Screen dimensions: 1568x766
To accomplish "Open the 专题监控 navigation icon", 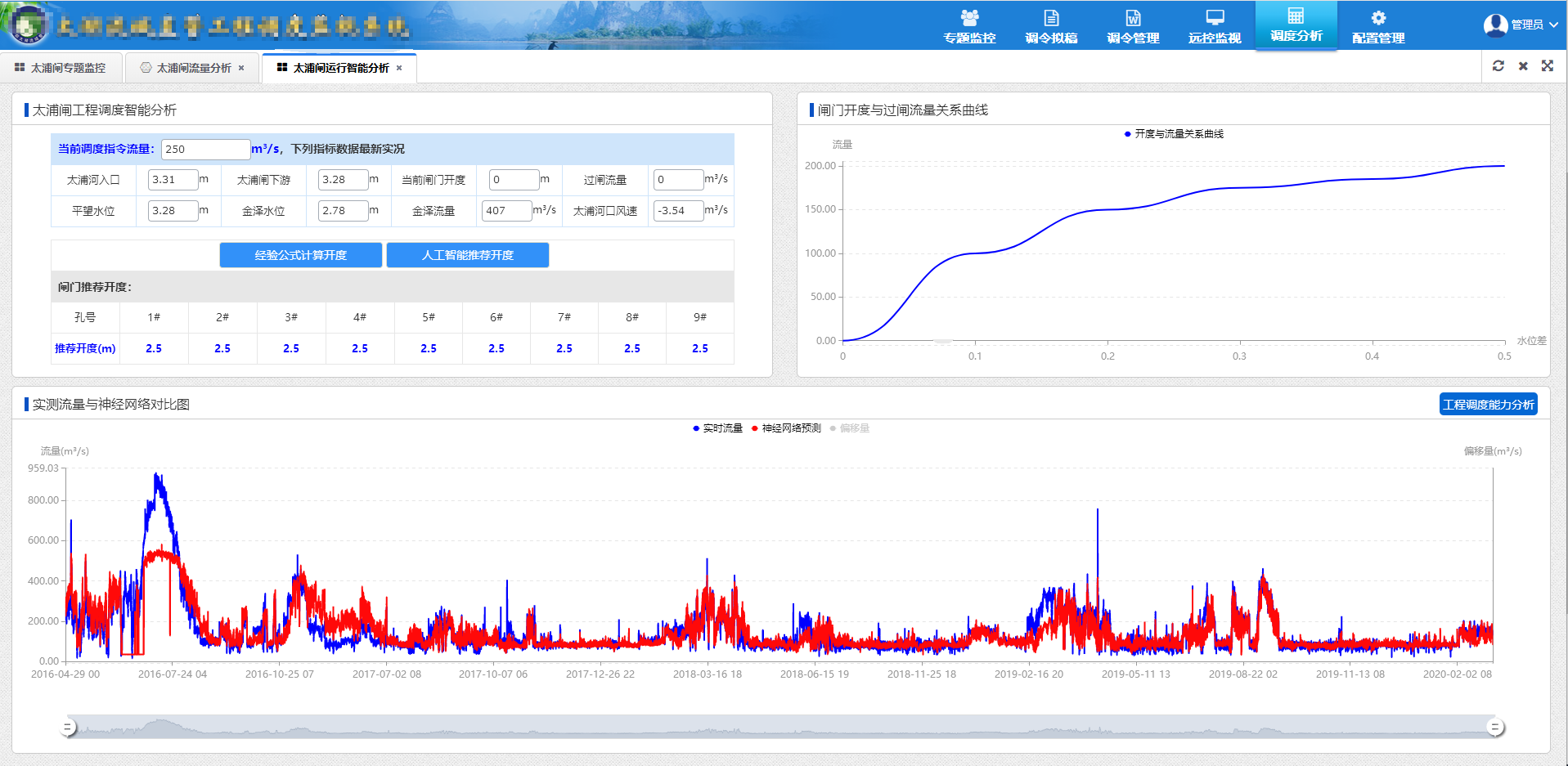I will 969,19.
